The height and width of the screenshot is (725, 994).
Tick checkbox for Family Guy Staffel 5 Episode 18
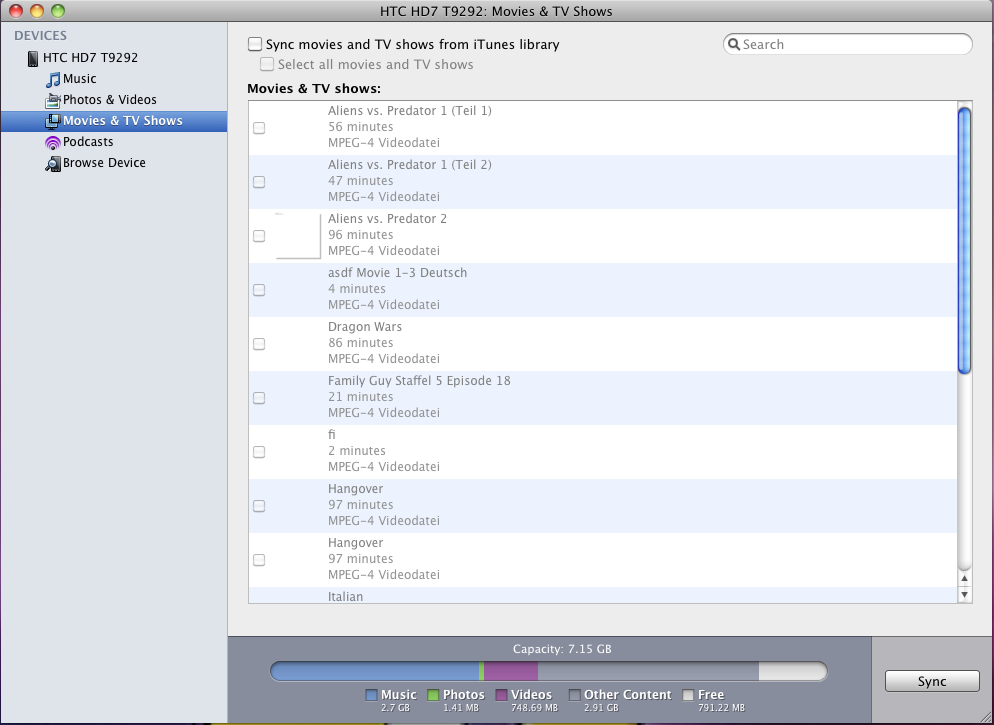[259, 398]
